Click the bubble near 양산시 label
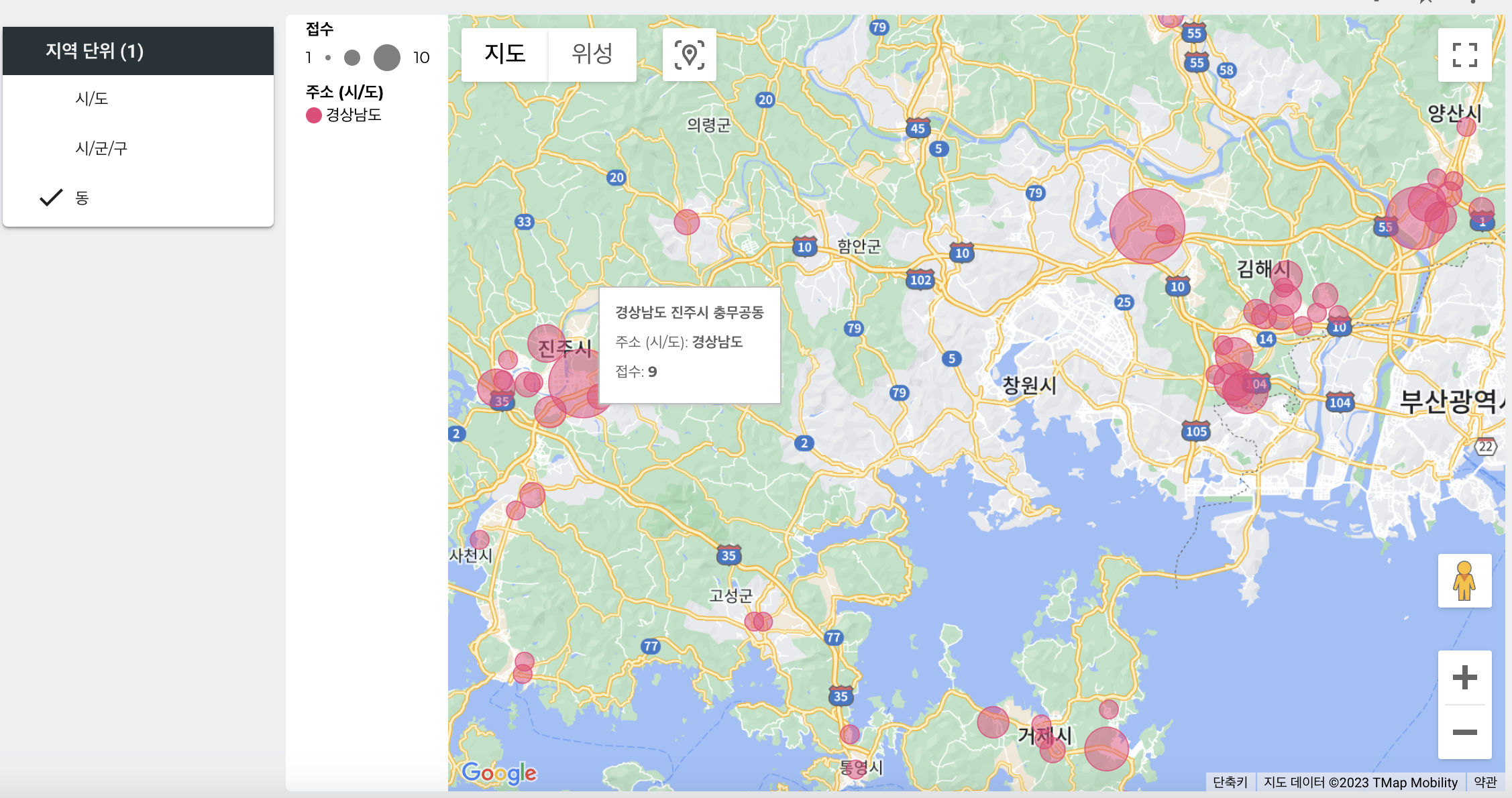 (1466, 126)
